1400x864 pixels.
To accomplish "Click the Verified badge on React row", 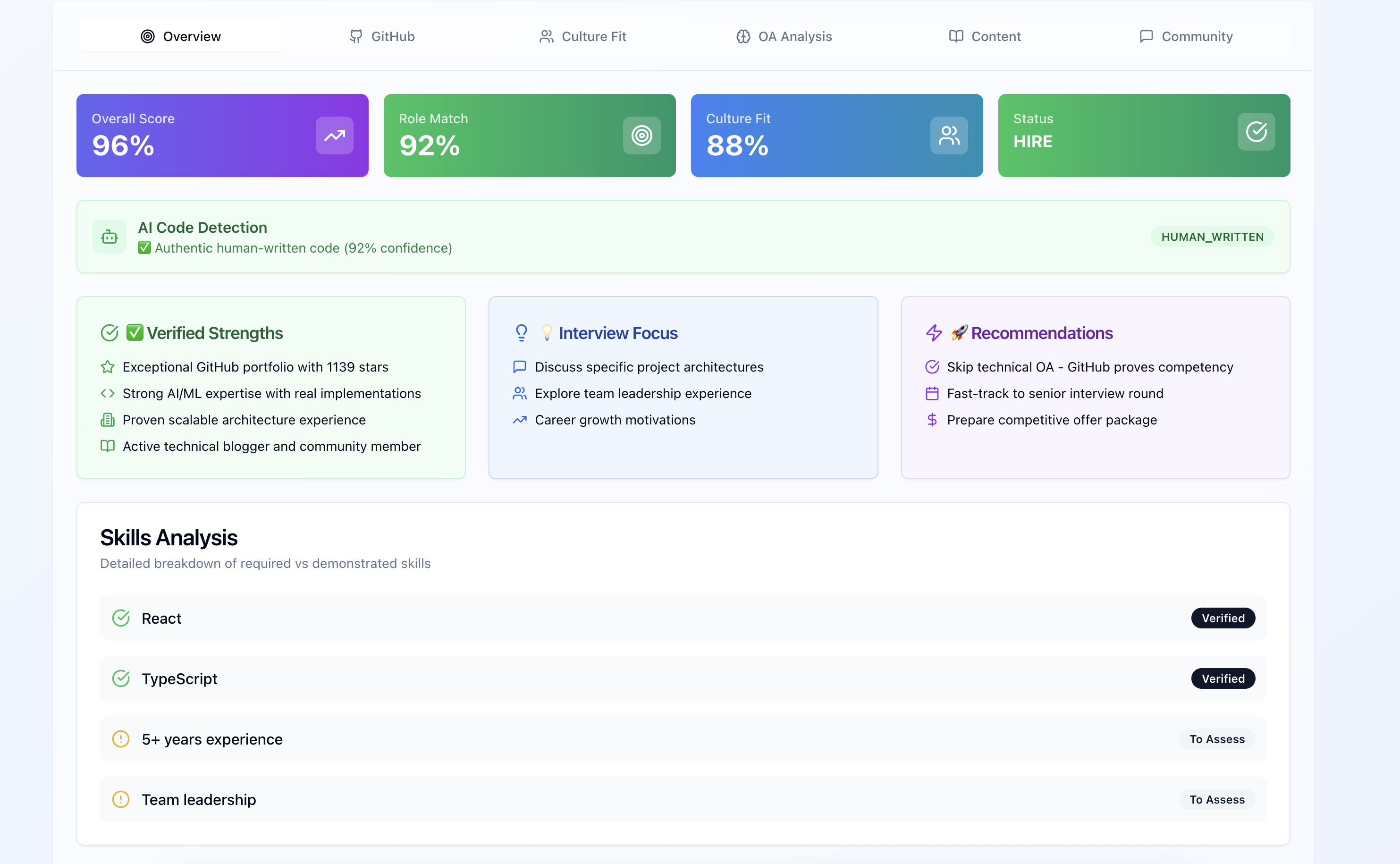I will coord(1223,618).
